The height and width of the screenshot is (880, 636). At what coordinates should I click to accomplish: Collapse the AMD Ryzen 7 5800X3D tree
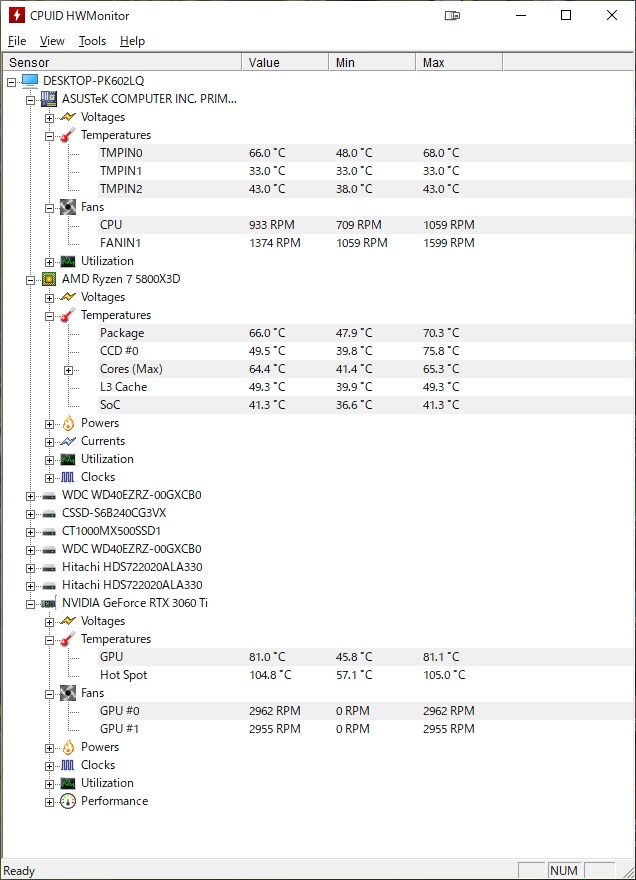point(30,280)
